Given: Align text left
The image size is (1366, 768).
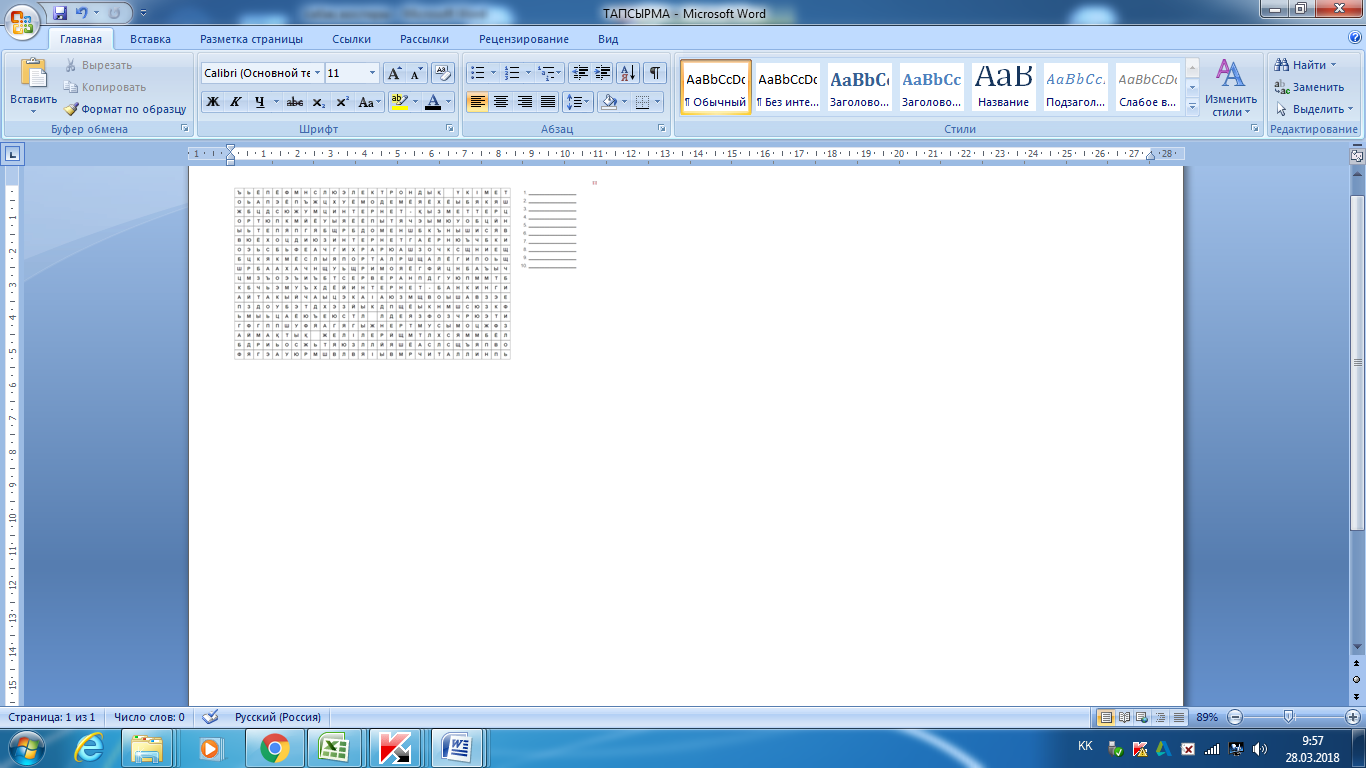Looking at the screenshot, I should click(478, 102).
